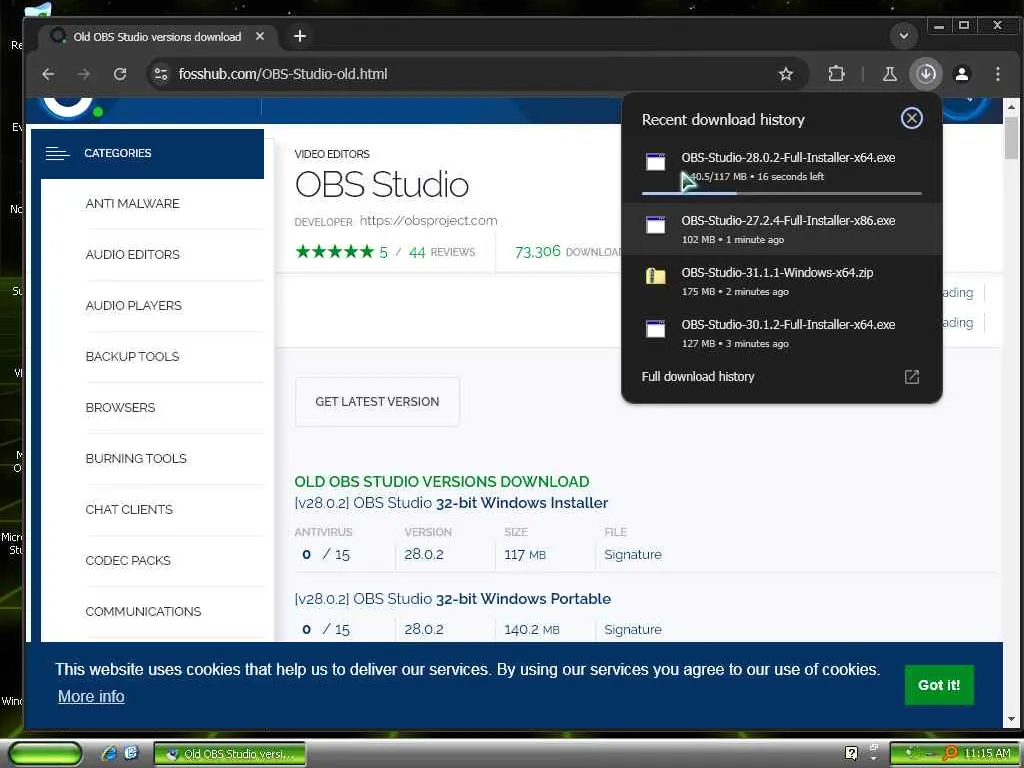This screenshot has height=768, width=1024.
Task: Click the VIDEO EDITORS breadcrumb label
Action: click(332, 154)
